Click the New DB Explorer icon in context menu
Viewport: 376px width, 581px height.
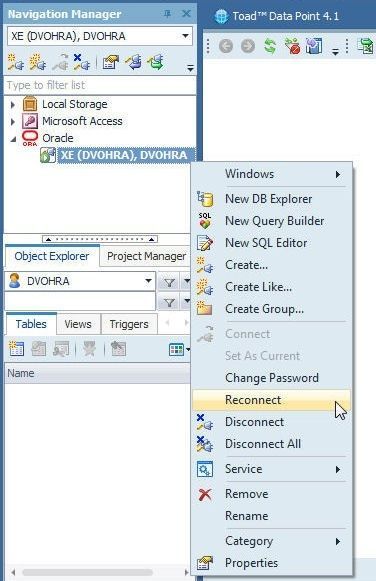coord(205,199)
